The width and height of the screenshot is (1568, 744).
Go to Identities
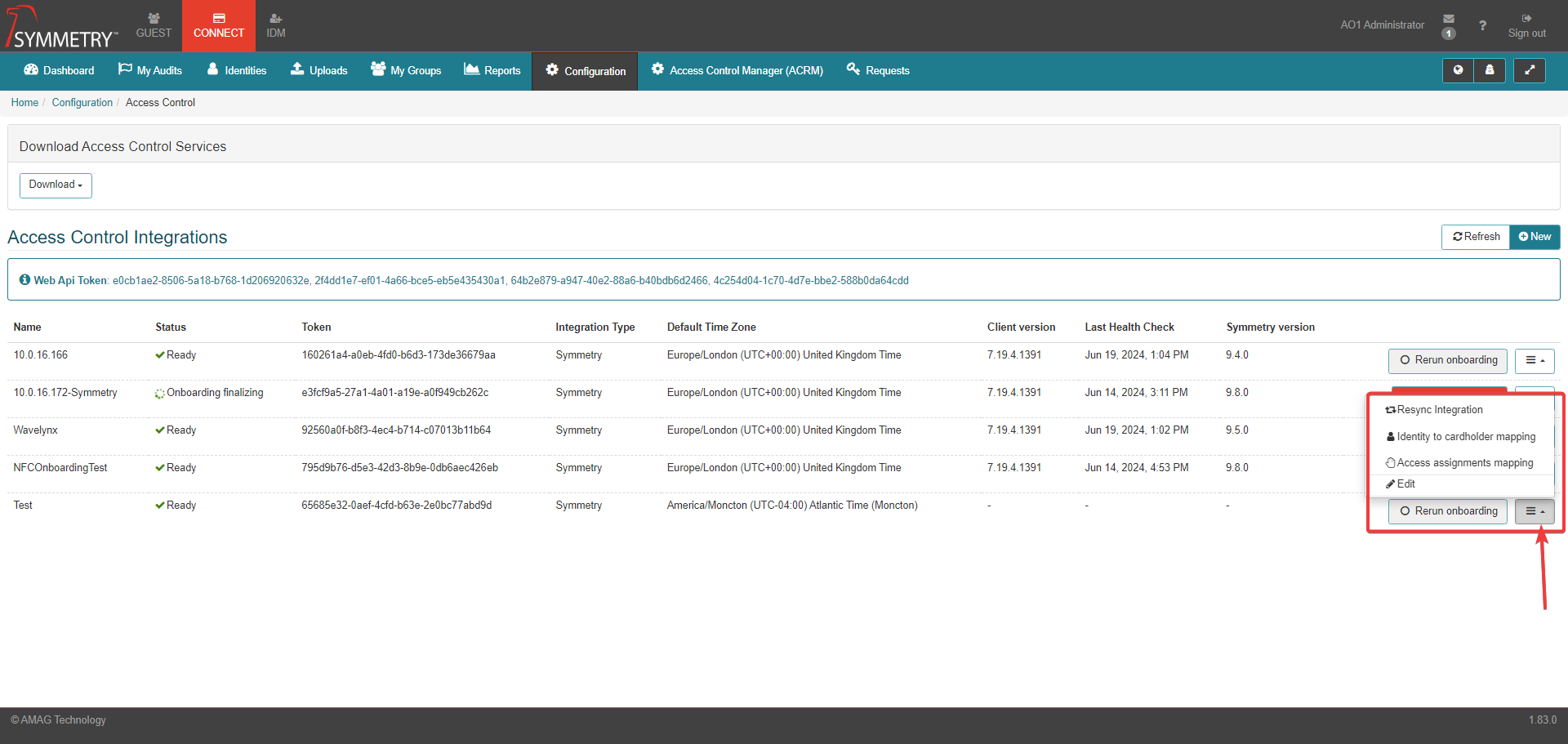pos(237,70)
